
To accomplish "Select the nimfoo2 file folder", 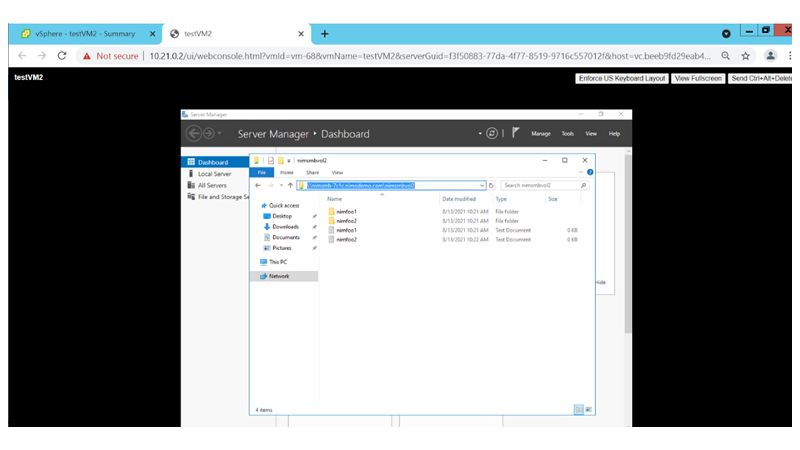I will point(346,221).
